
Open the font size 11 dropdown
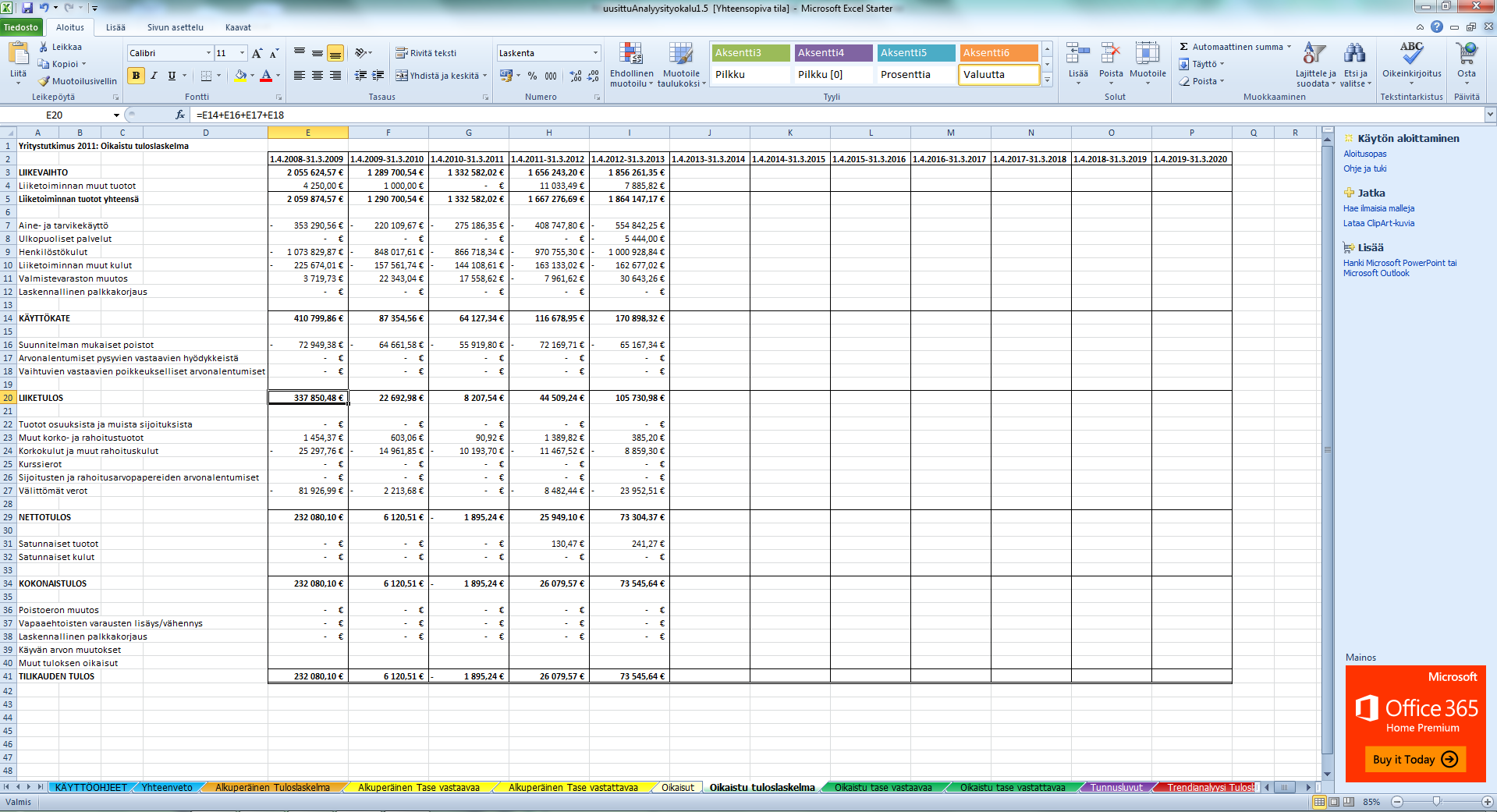[243, 53]
